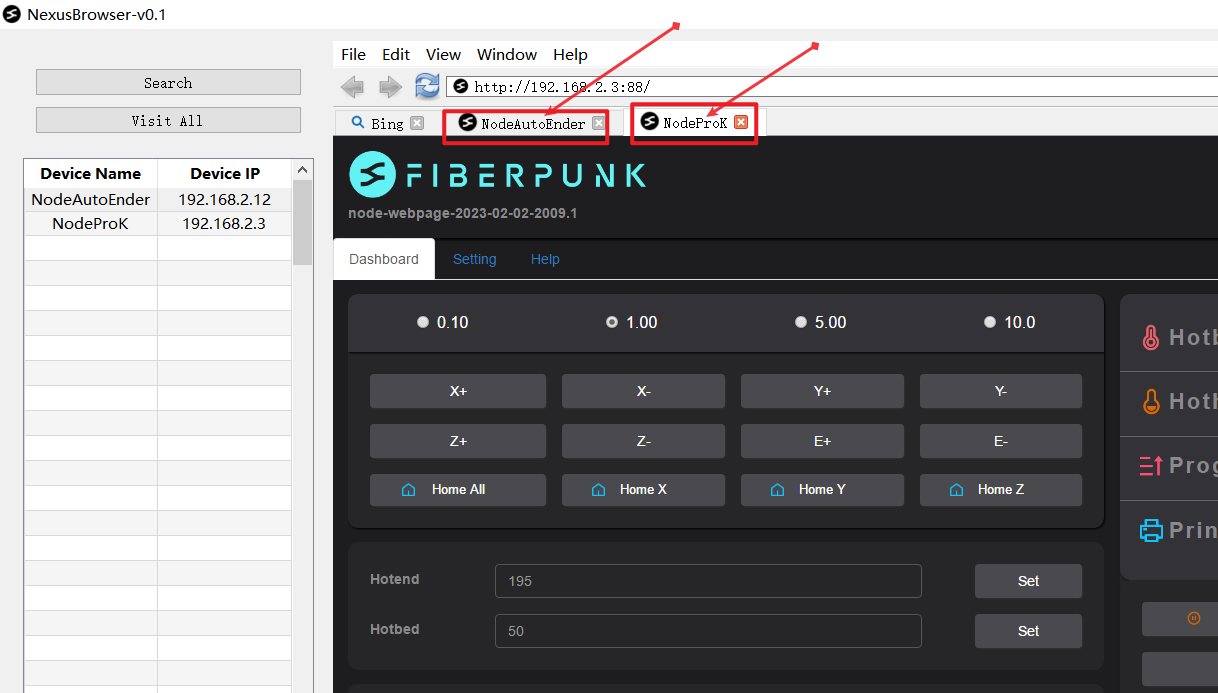Close the Bing tab
Screen dimensions: 1218x693
tap(417, 123)
